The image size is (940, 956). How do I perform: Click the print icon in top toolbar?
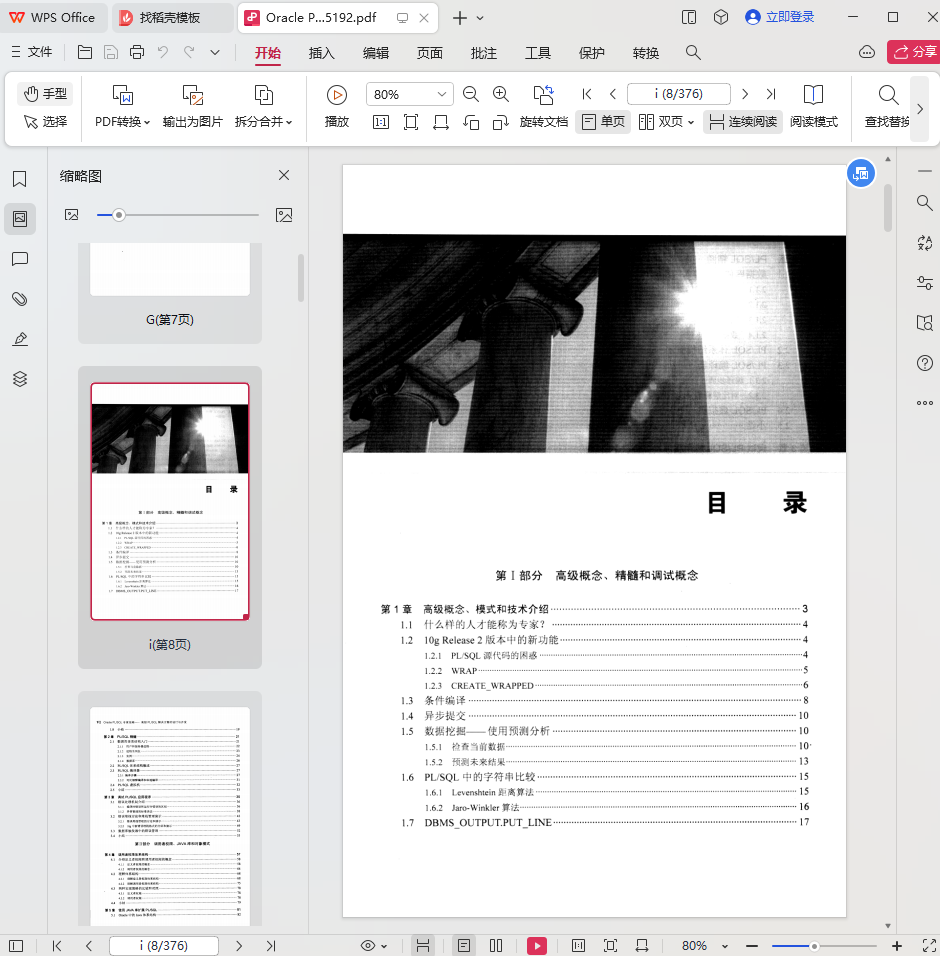point(137,53)
